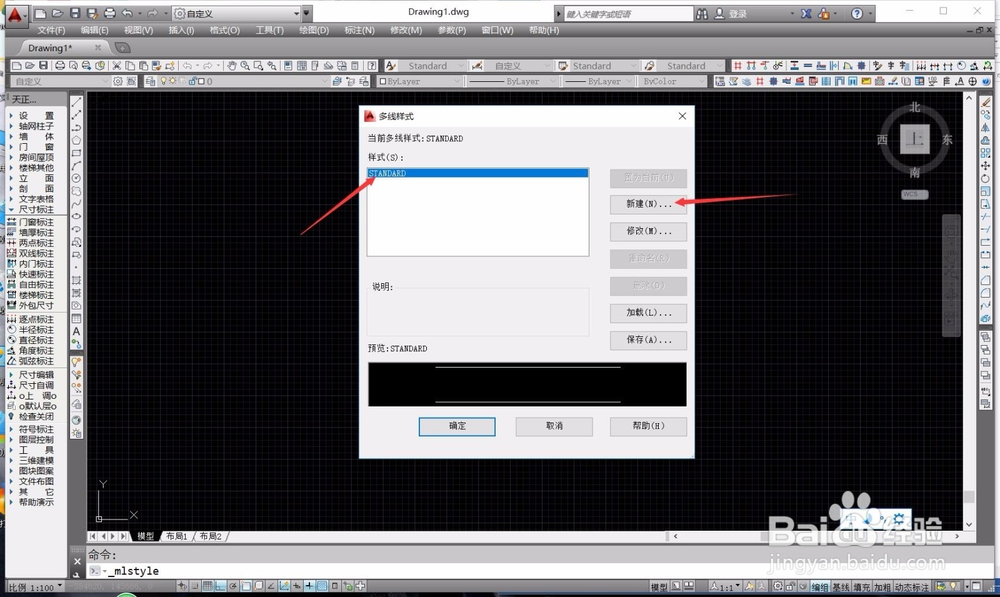Click the keyword search input field
This screenshot has height=597, width=1000.
(x=628, y=14)
